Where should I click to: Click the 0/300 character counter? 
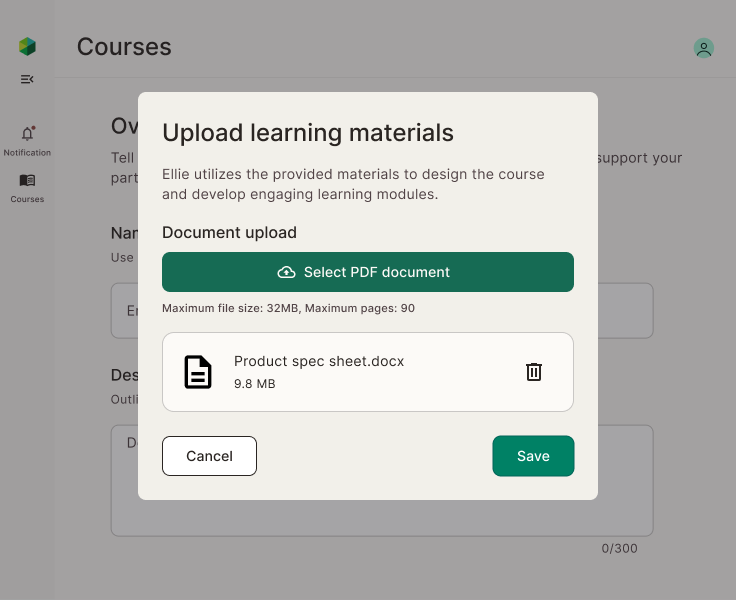[619, 548]
